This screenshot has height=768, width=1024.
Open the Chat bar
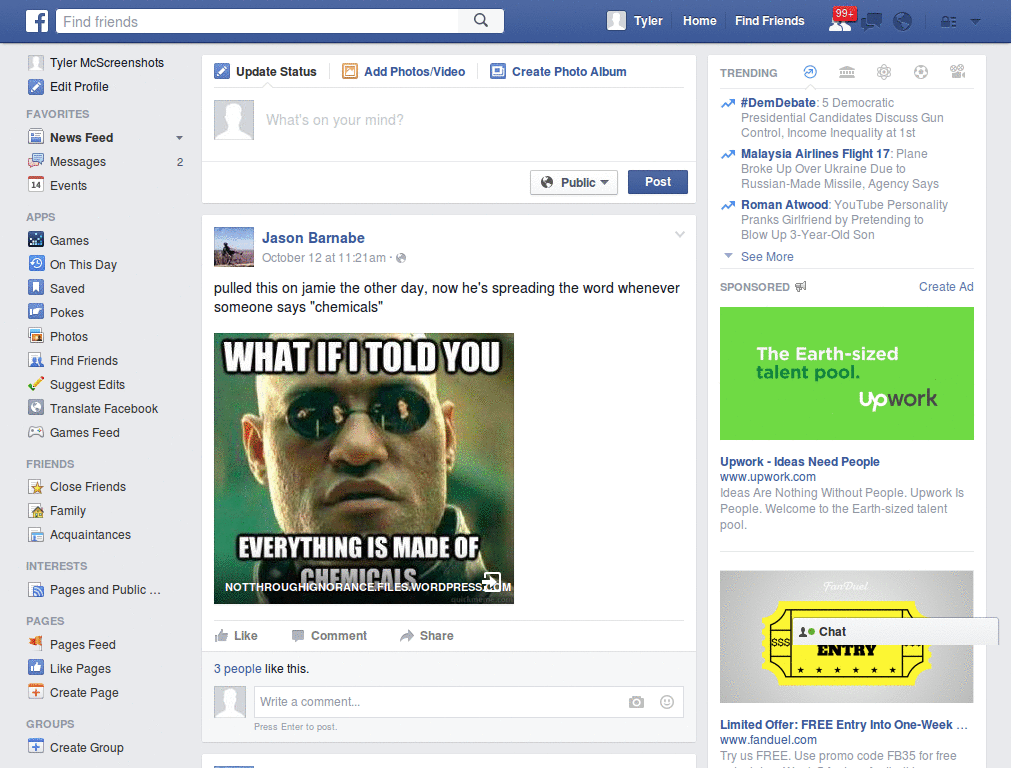tap(895, 632)
